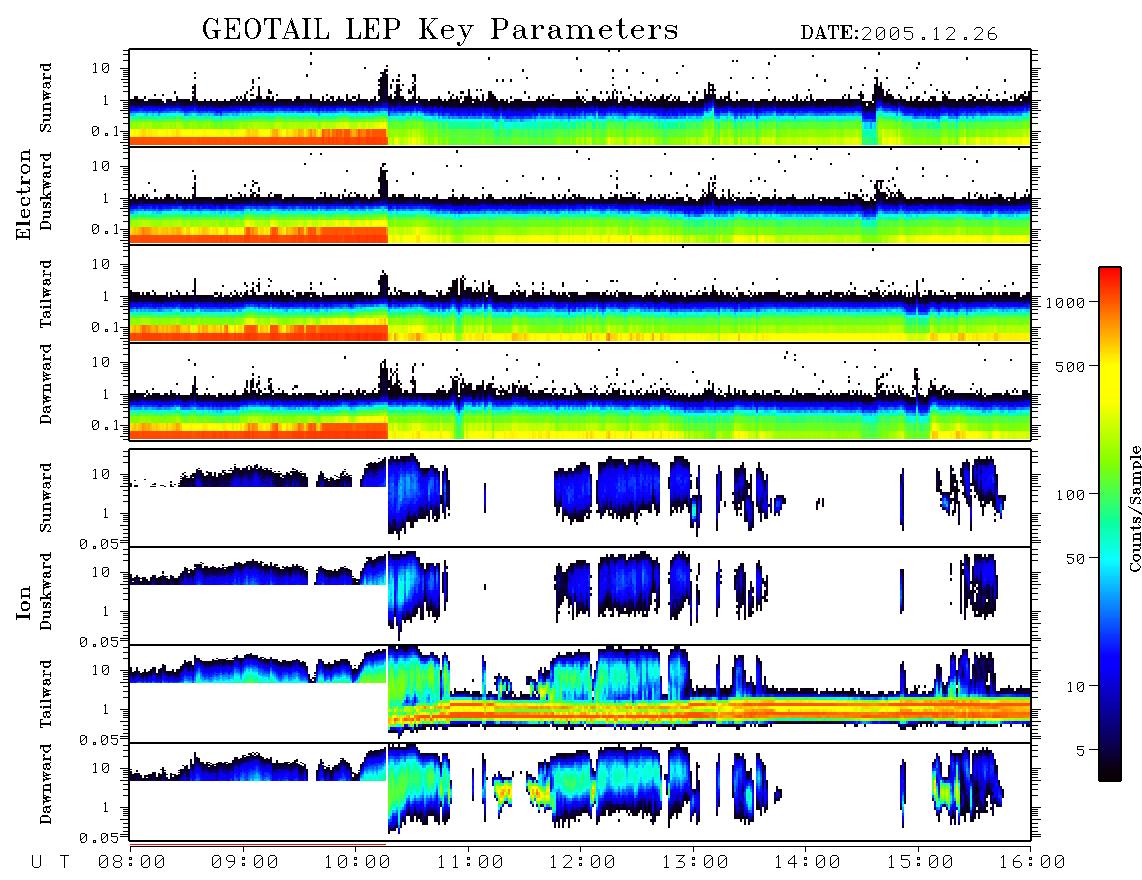Select the Ion 'Dawnward' panel label
This screenshot has height=880, width=1142.
tap(46, 784)
